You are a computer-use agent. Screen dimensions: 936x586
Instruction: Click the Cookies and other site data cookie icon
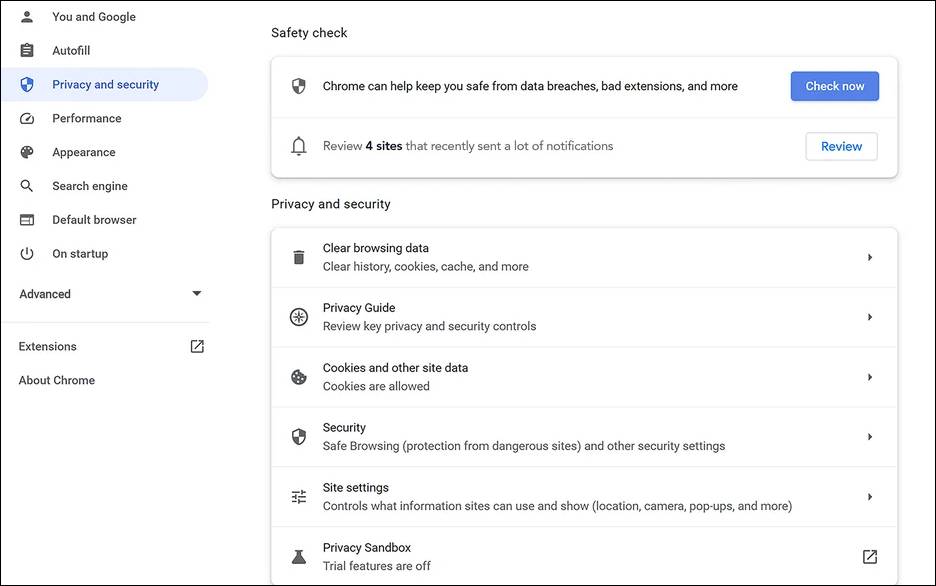[x=298, y=377]
